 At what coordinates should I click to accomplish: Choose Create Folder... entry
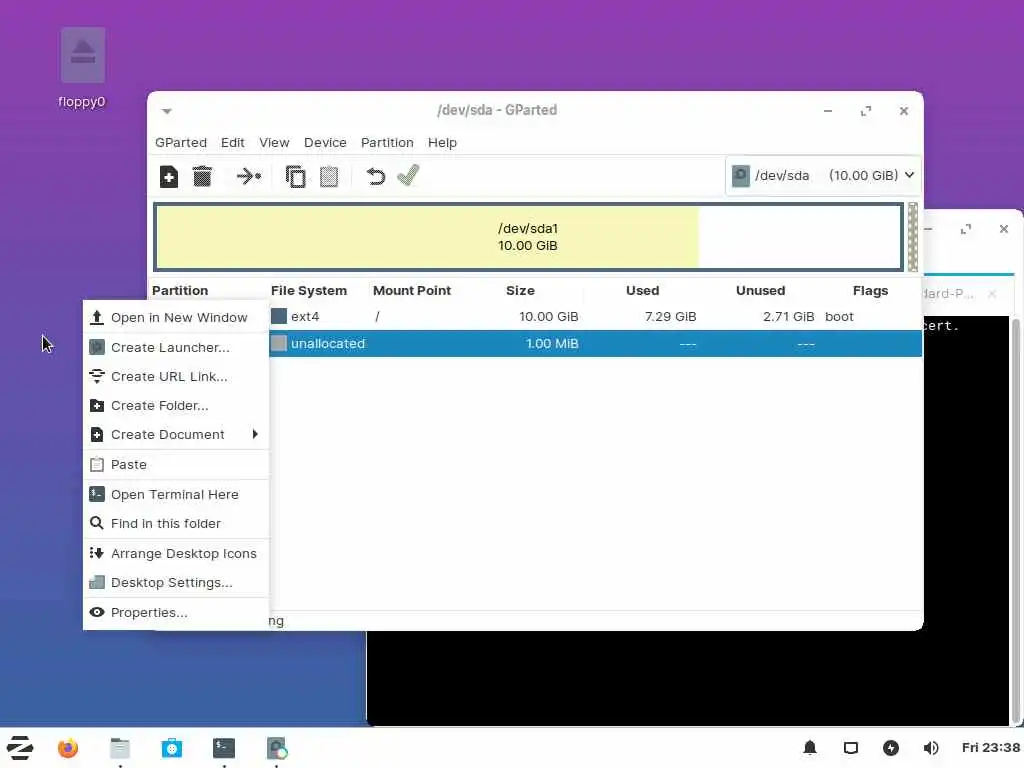click(176, 406)
